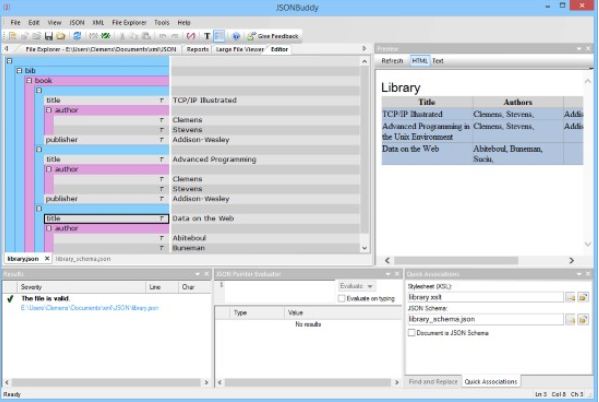Viewport: 599px width, 402px height.
Task: Click Give Feedback button
Action: tap(273, 36)
